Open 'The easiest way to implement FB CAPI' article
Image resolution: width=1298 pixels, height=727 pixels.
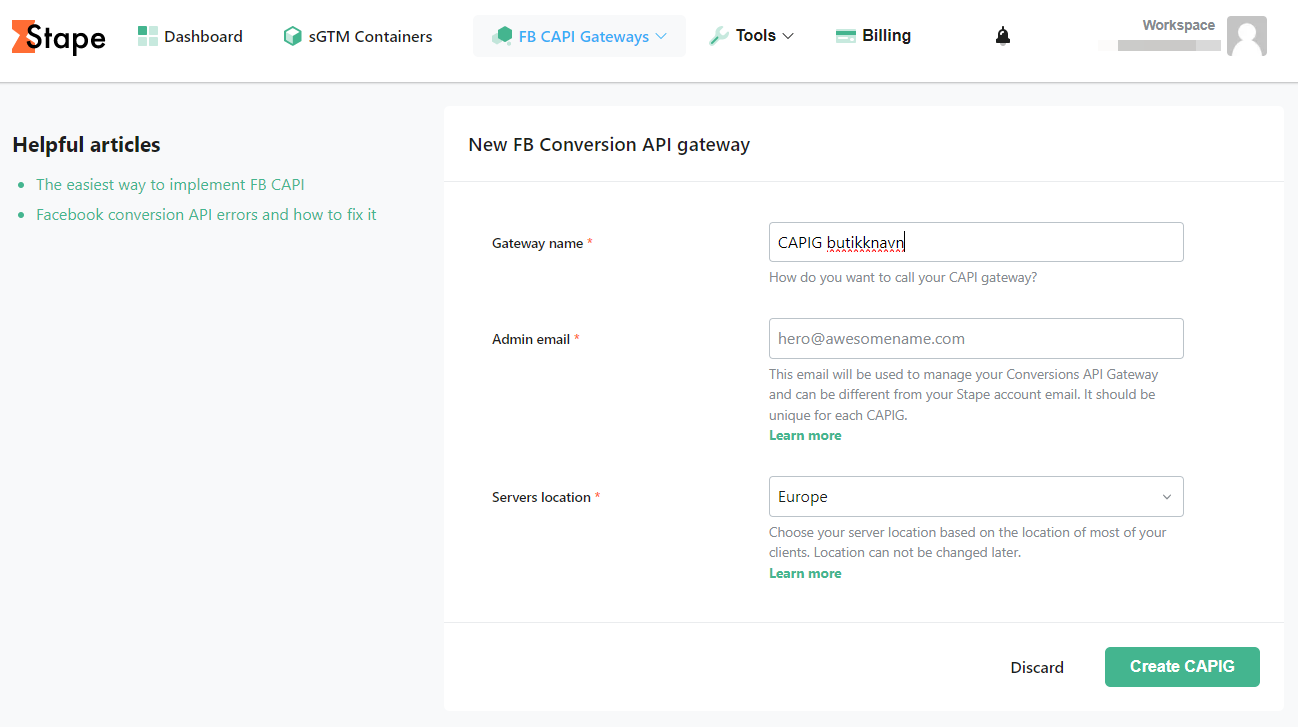pos(170,185)
